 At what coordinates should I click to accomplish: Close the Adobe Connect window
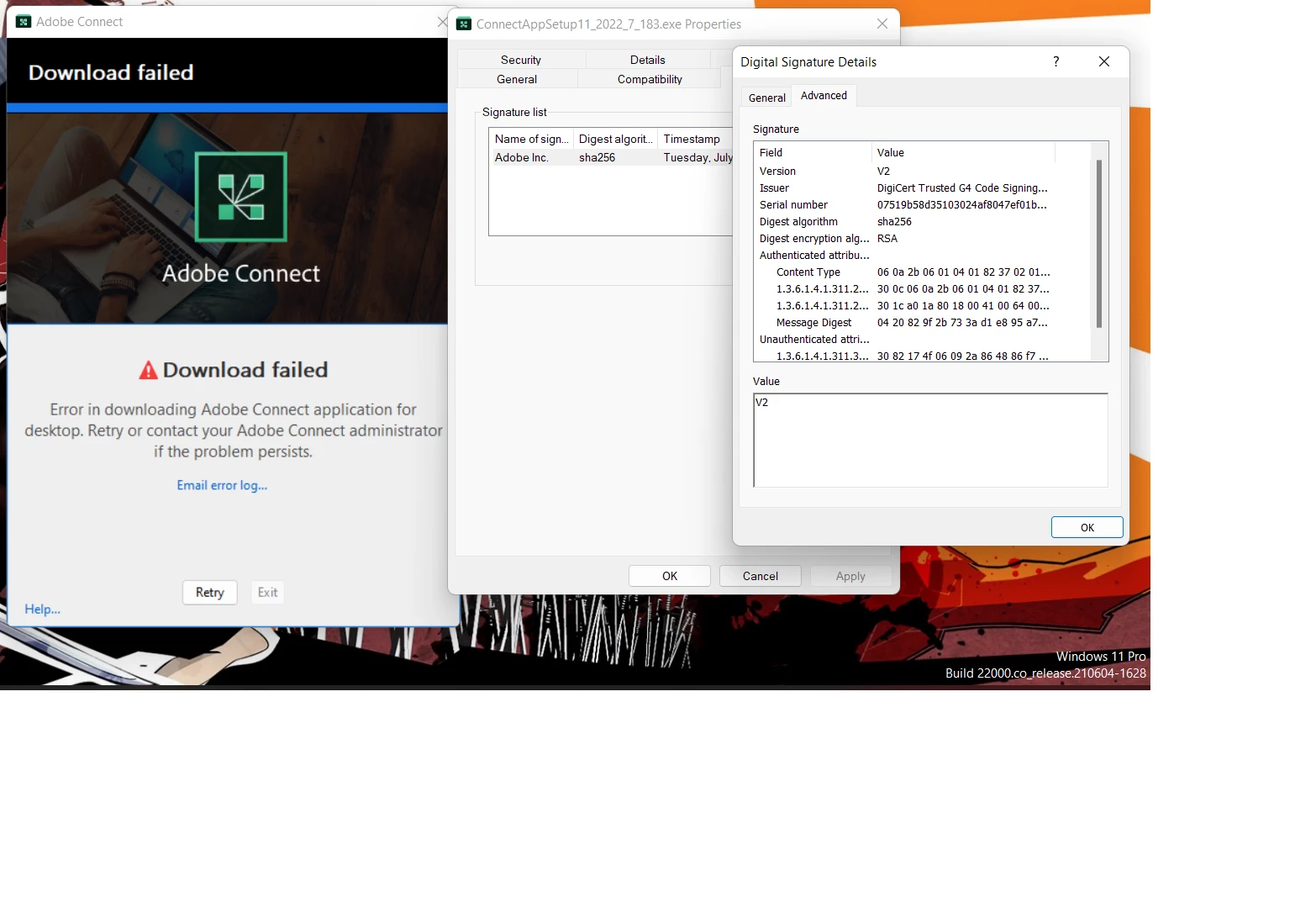click(x=442, y=22)
